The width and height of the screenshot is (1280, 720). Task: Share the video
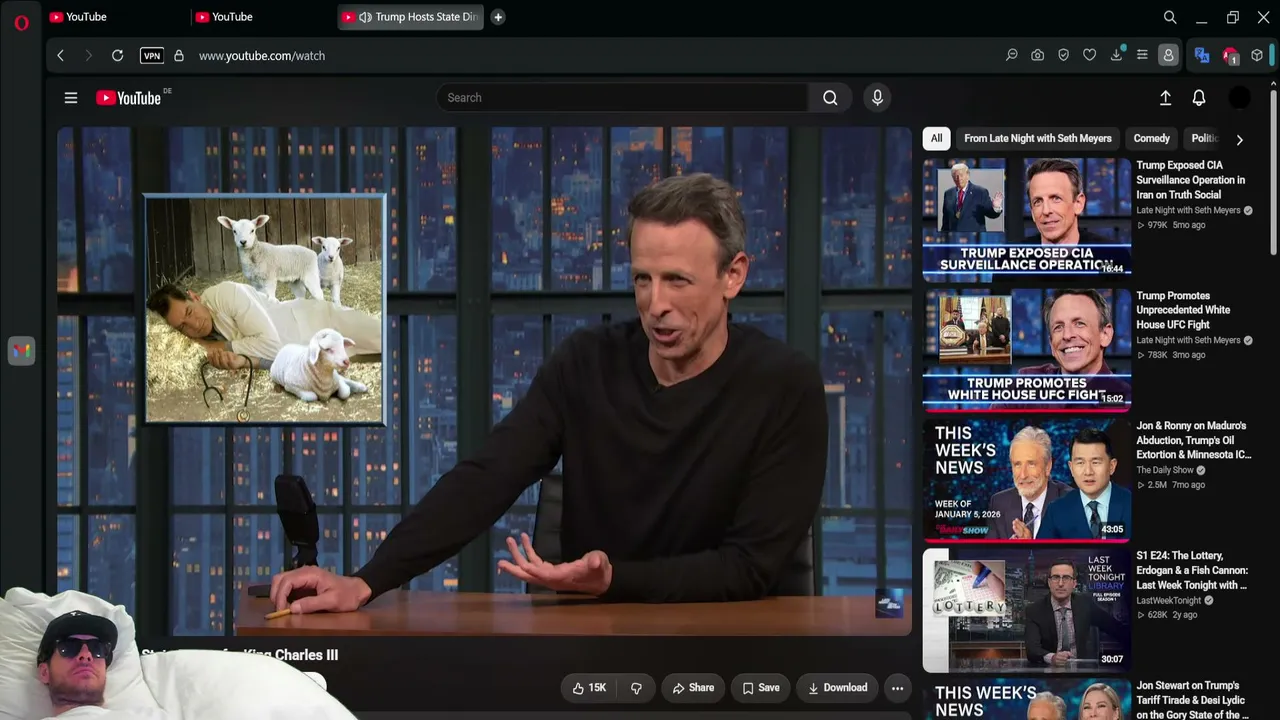(693, 688)
